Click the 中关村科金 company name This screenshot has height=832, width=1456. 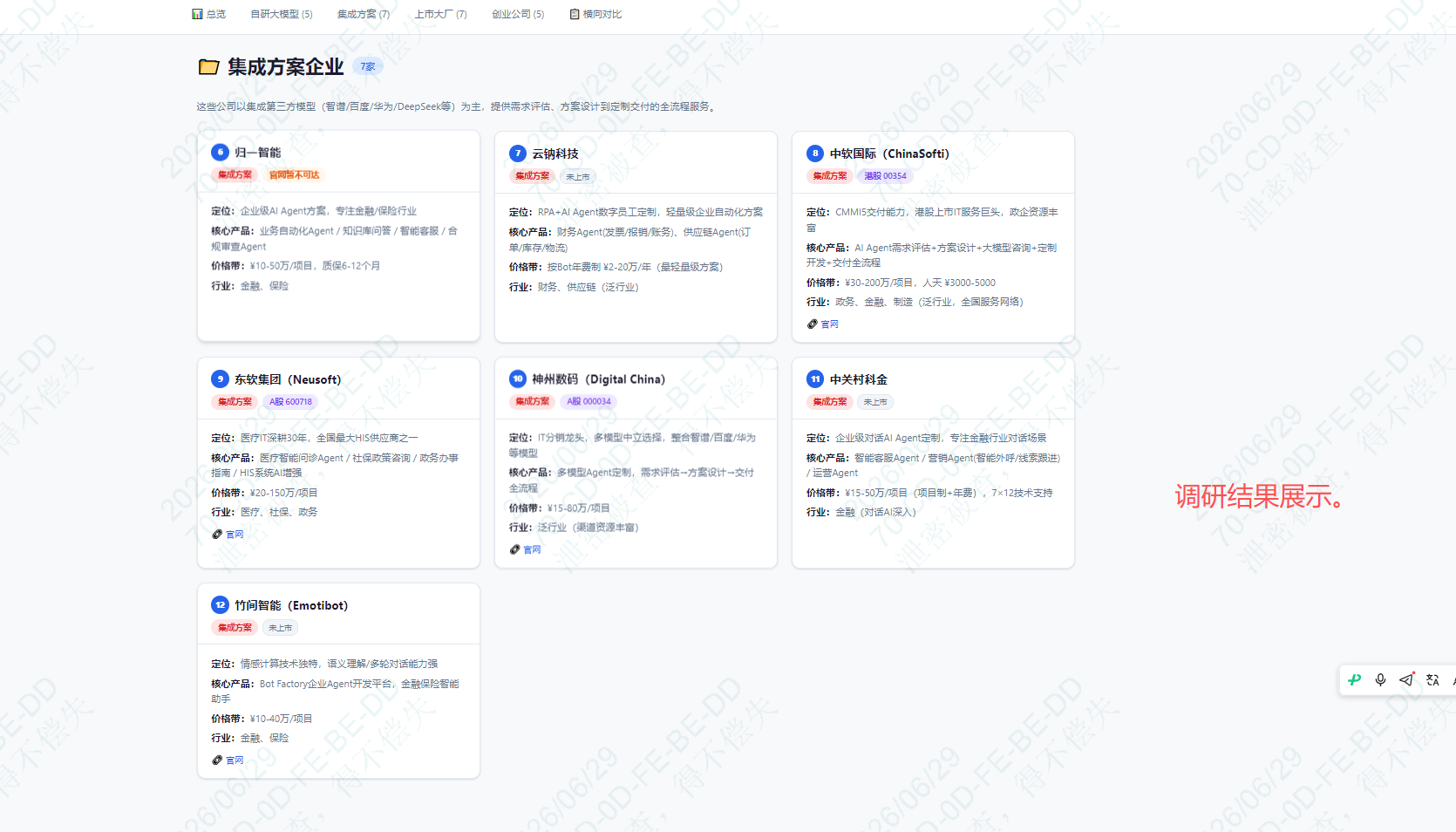click(859, 379)
